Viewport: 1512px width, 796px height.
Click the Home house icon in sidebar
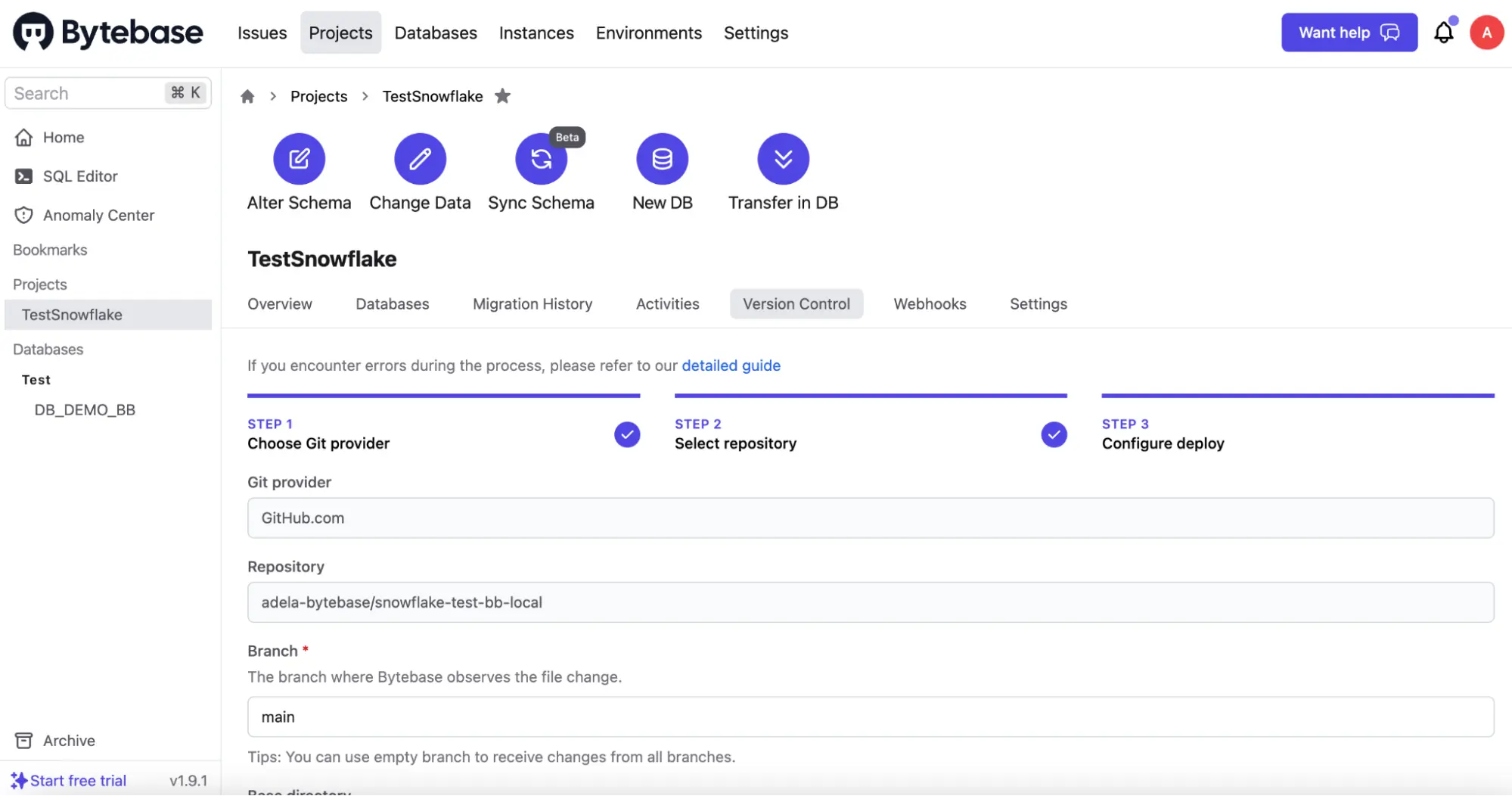[24, 137]
